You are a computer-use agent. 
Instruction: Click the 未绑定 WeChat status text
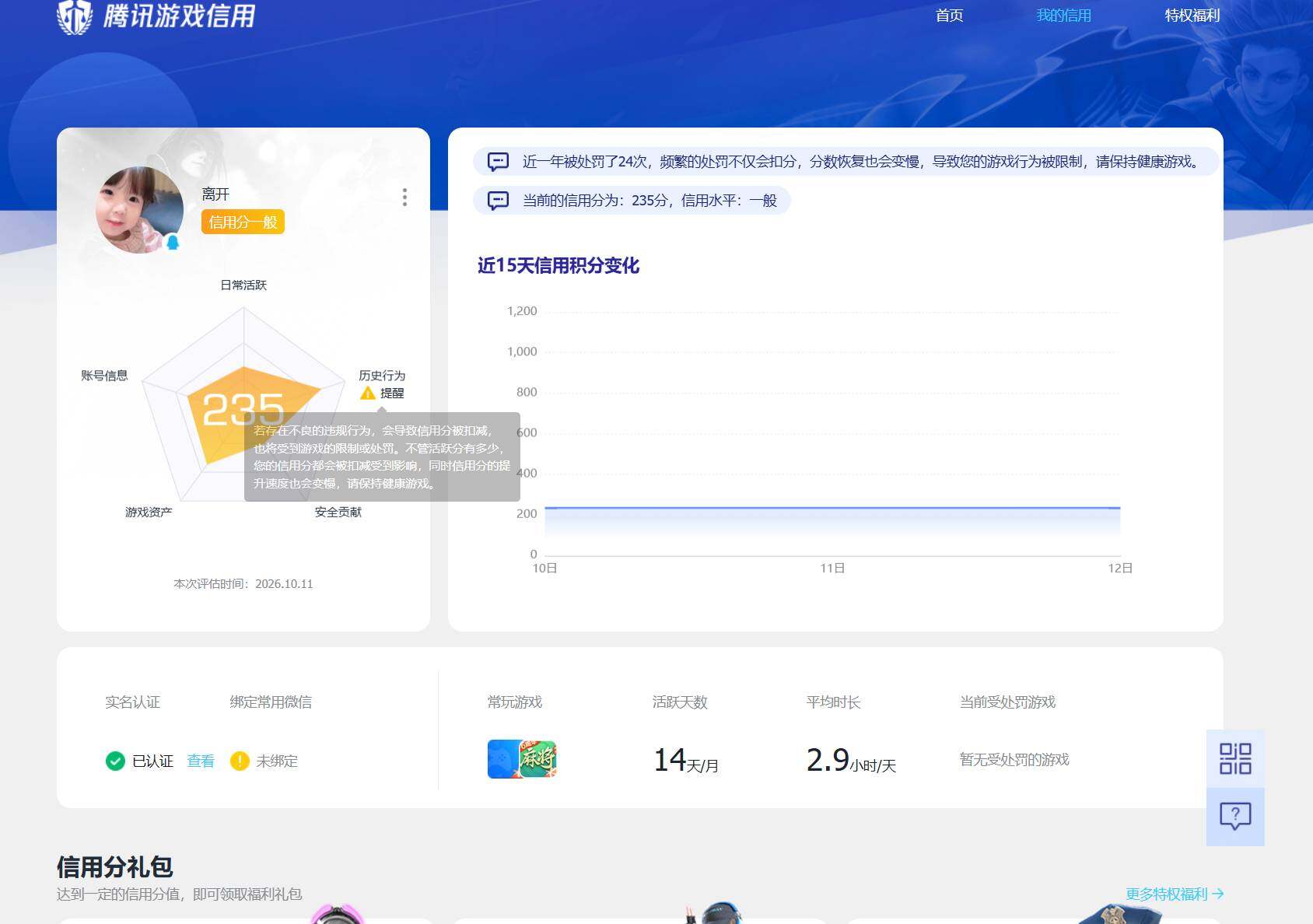[277, 761]
